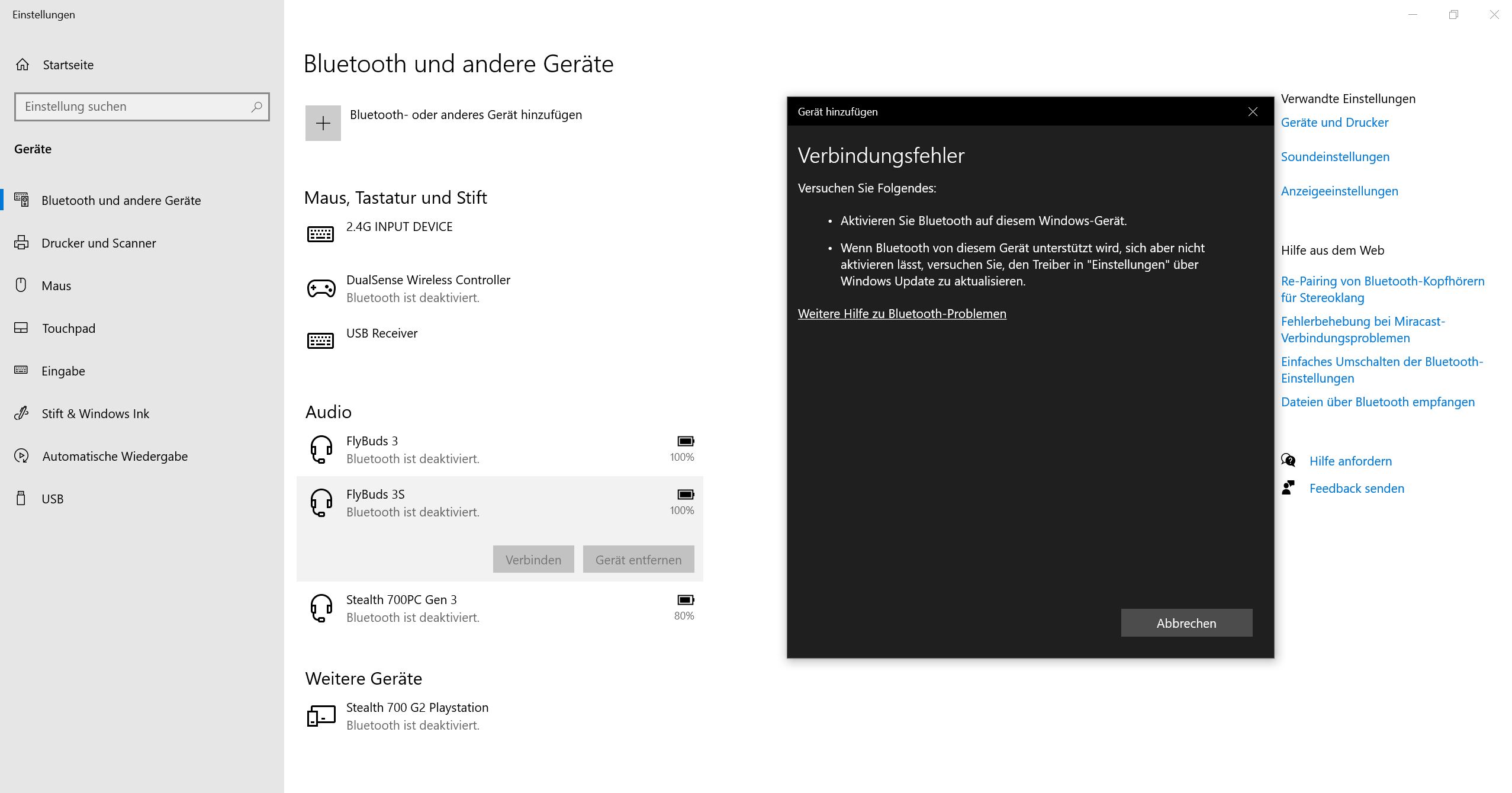Click the Stealth 700 G2 Playstation device icon
This screenshot has width=1512, height=793.
click(x=321, y=715)
